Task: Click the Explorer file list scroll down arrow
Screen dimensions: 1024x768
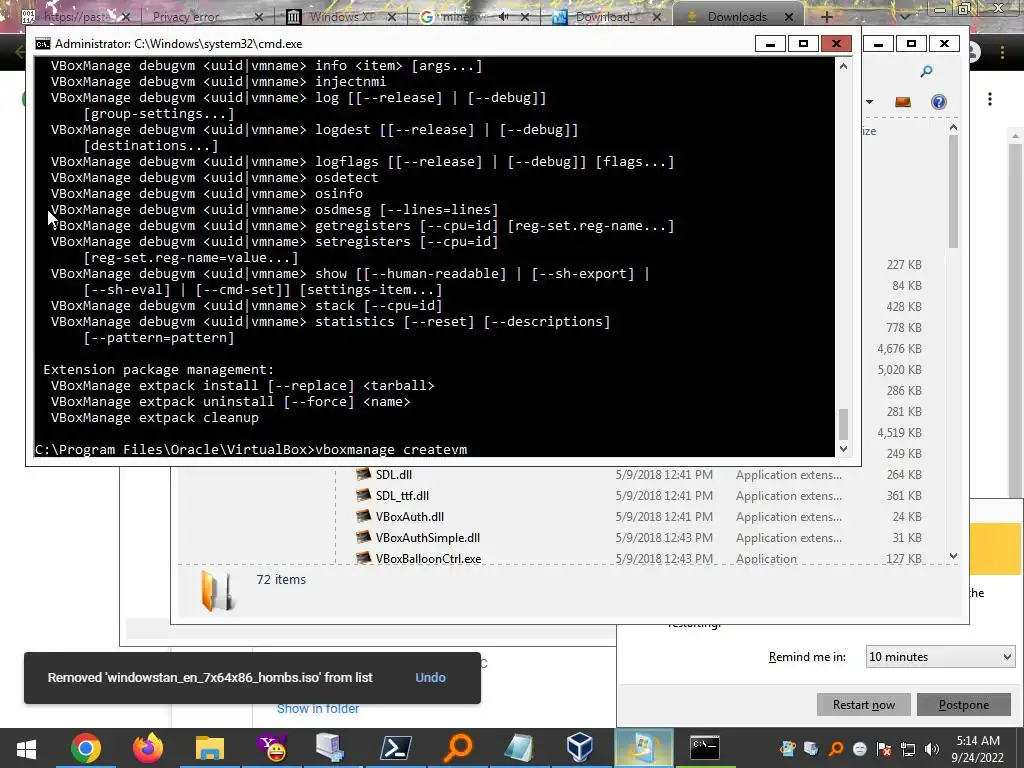Action: [953, 556]
